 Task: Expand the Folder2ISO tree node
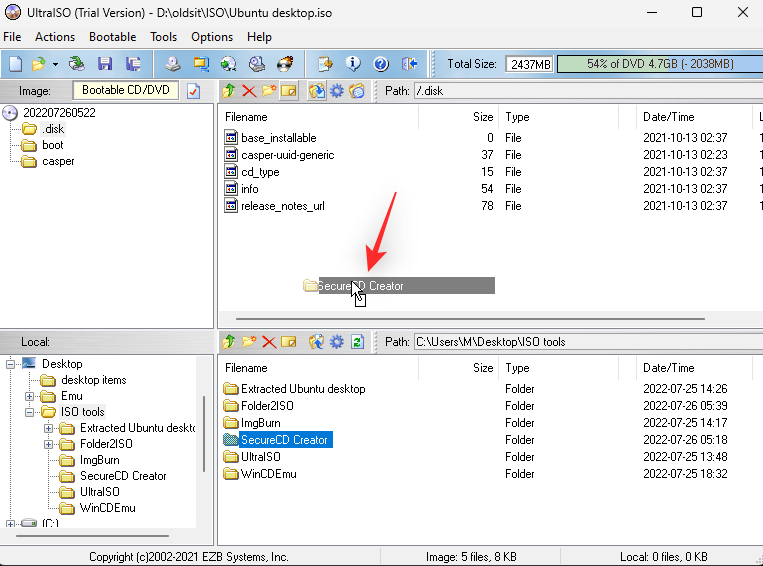pos(48,444)
